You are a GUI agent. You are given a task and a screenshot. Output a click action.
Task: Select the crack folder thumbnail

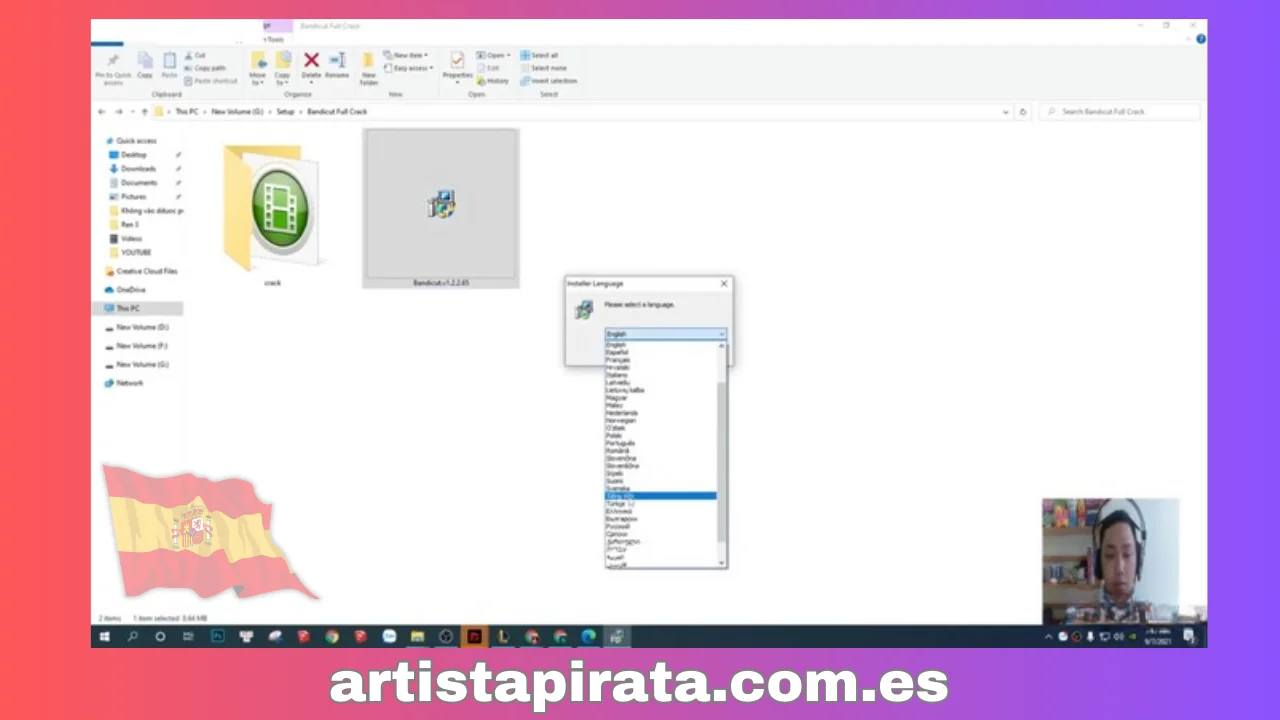[x=272, y=208]
